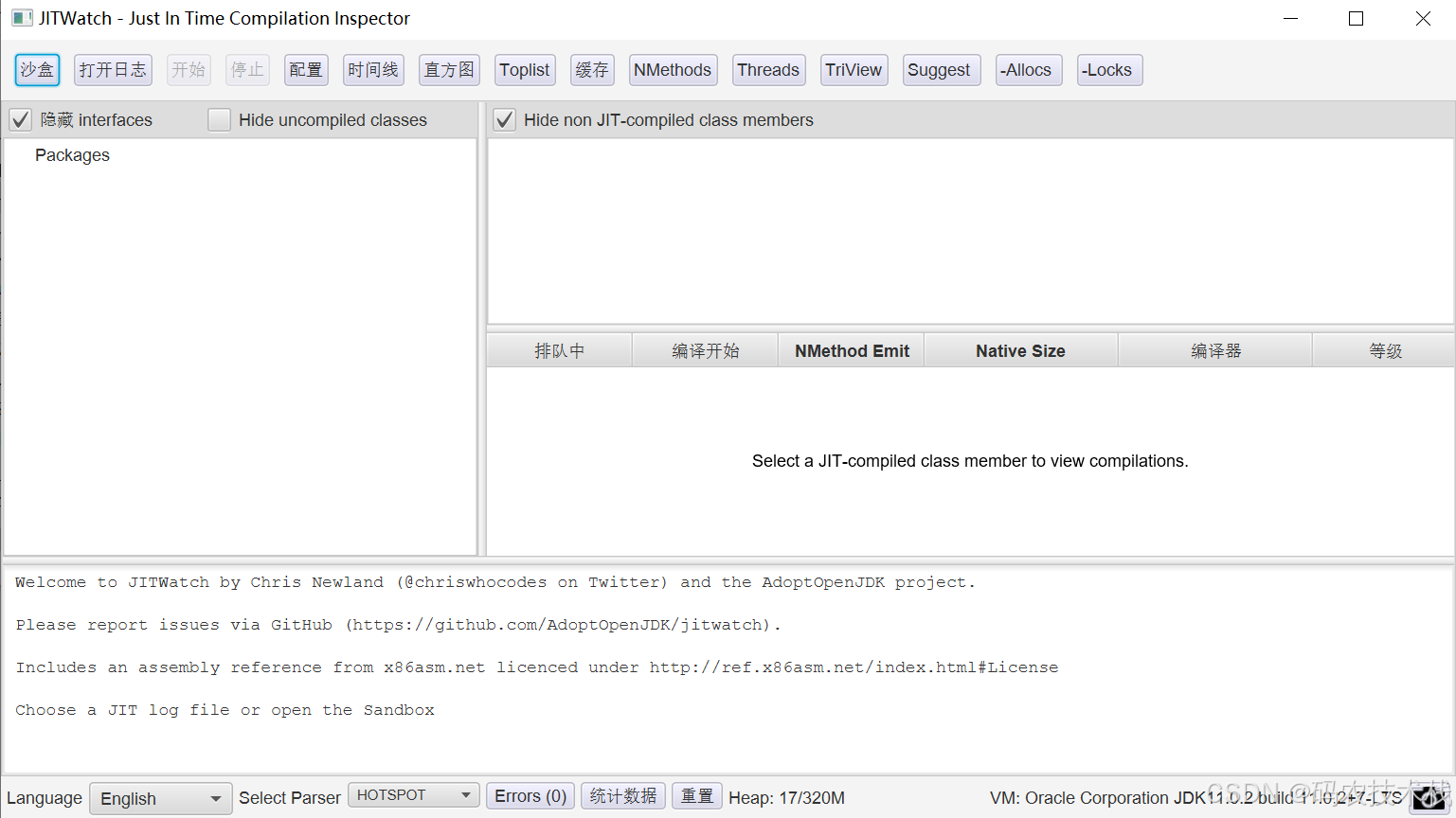The width and height of the screenshot is (1456, 818).
Task: Open the HOTSPOT parser dropdown
Action: point(414,795)
